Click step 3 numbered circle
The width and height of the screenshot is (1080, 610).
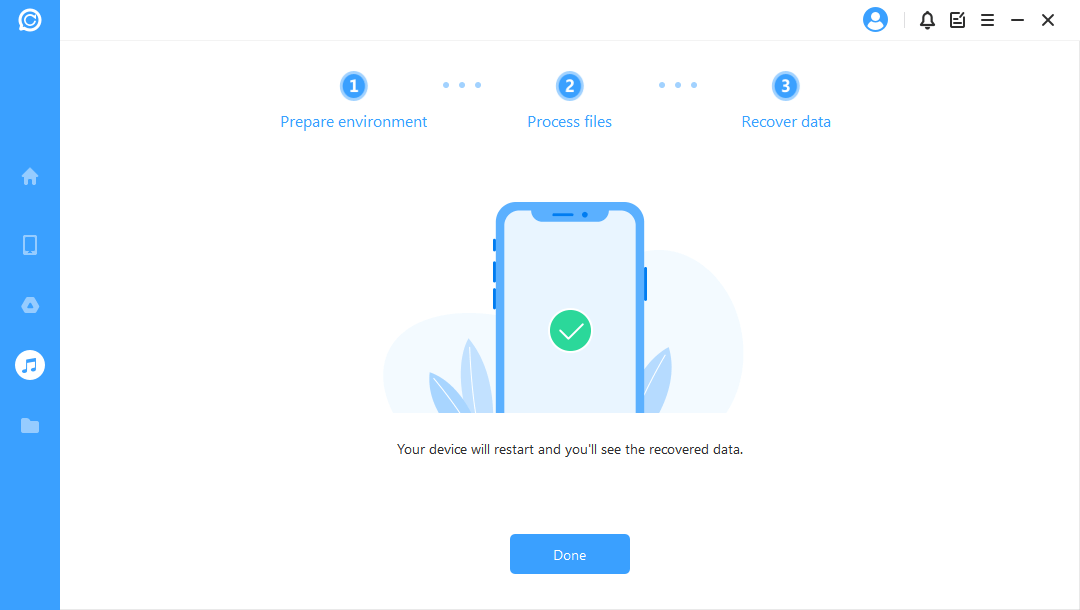(x=785, y=86)
